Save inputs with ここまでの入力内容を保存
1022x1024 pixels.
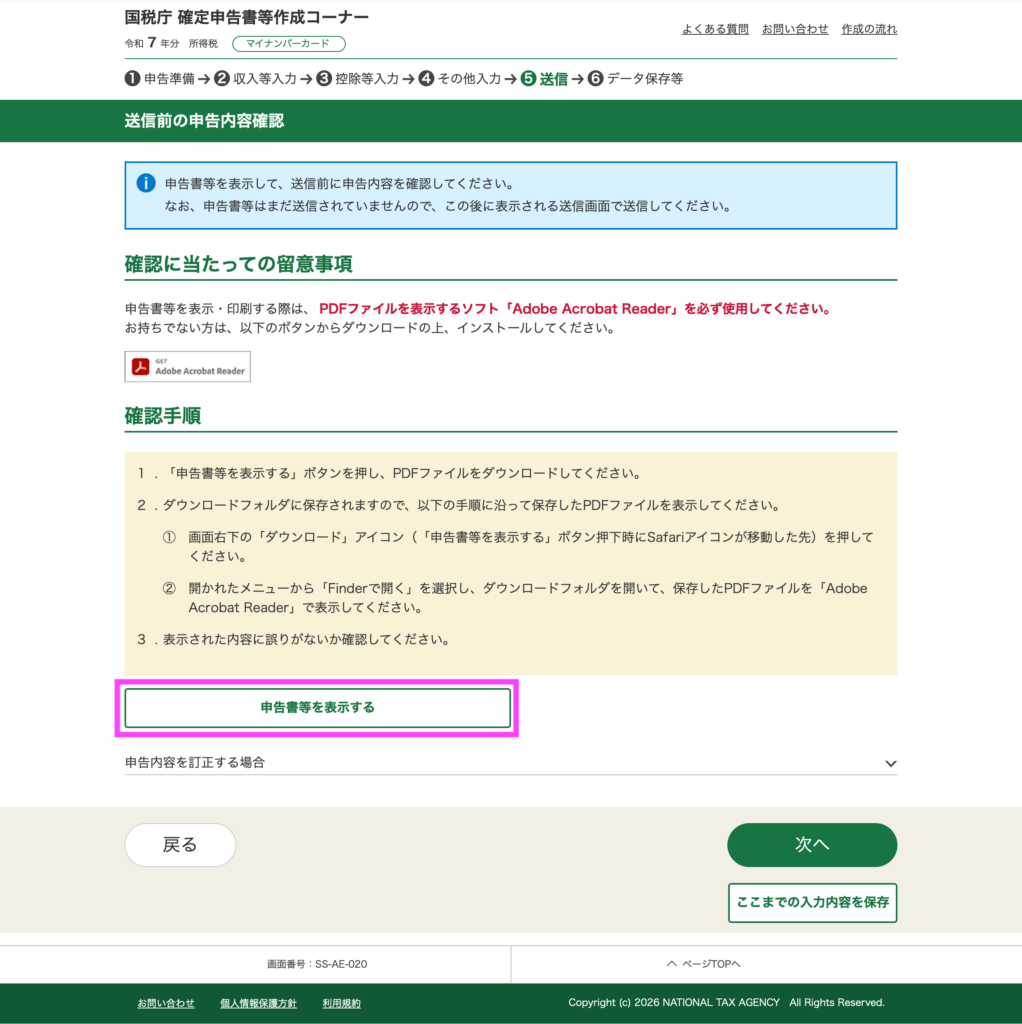(811, 902)
